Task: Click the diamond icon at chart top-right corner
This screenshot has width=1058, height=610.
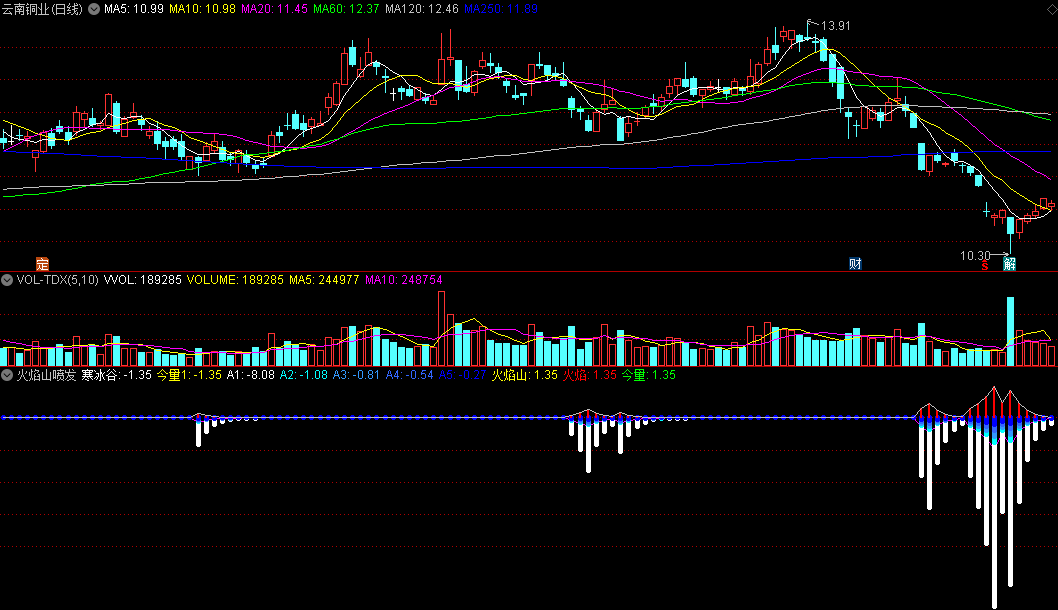Action: coord(1051,9)
